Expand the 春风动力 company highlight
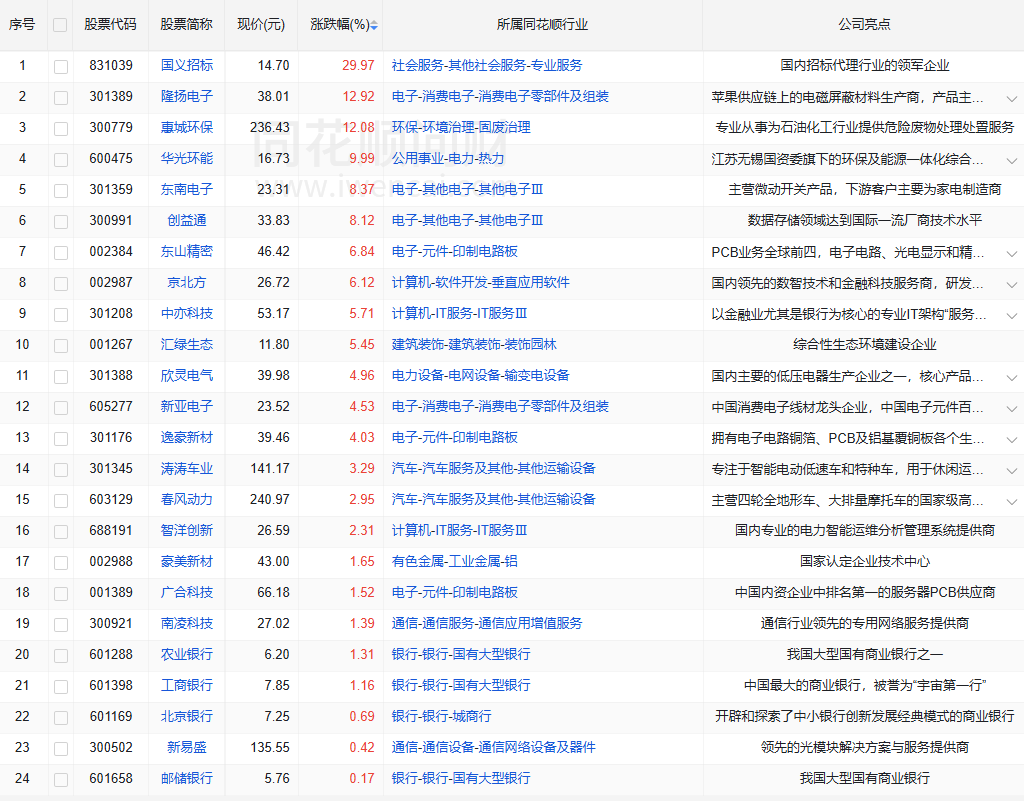This screenshot has width=1024, height=801. 1012,501
